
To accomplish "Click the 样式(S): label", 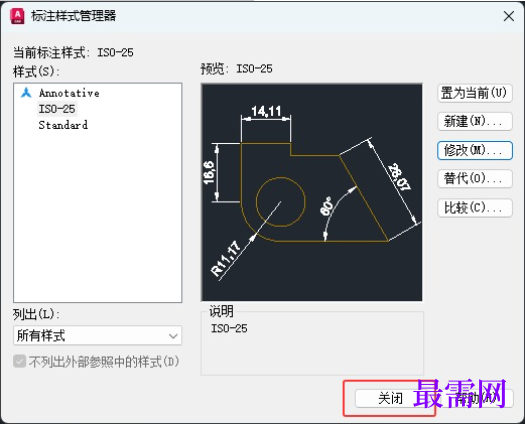I will pos(36,72).
